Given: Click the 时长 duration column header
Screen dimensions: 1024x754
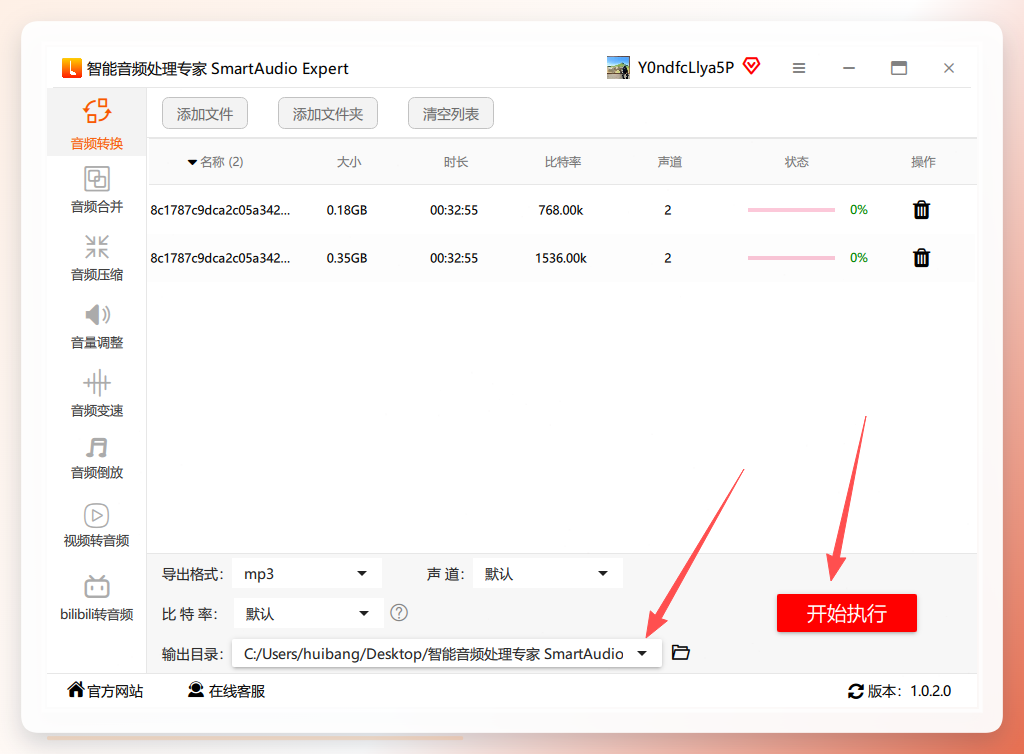Looking at the screenshot, I should (x=456, y=162).
